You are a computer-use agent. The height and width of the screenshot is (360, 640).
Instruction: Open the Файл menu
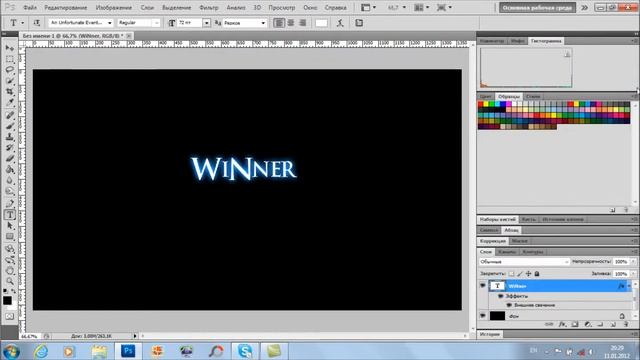30,7
